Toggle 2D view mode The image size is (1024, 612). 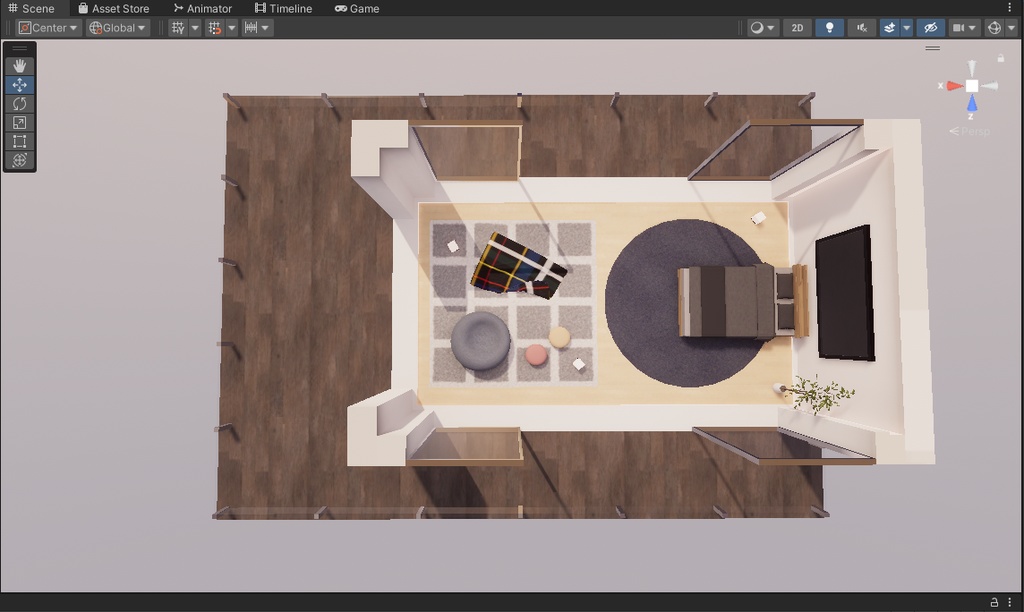[797, 28]
